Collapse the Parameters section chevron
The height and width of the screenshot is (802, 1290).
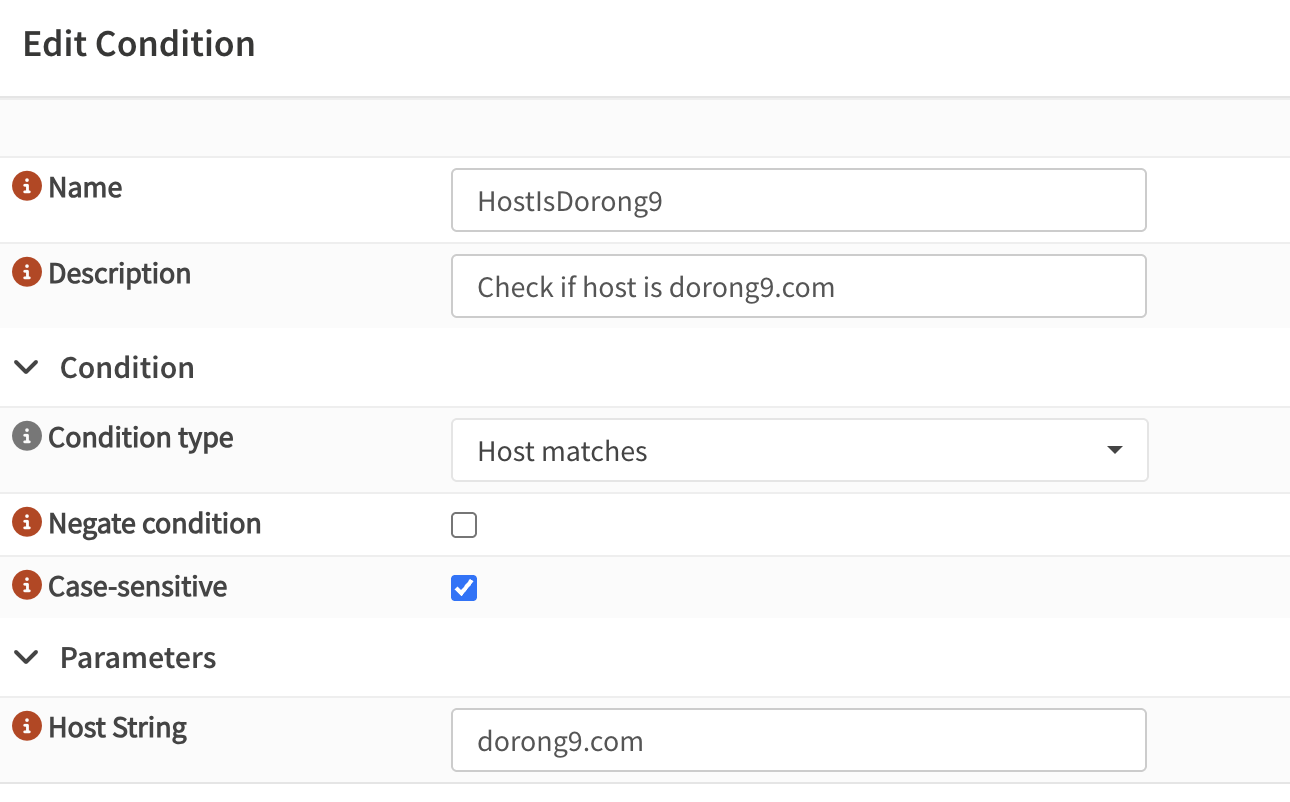tap(28, 657)
